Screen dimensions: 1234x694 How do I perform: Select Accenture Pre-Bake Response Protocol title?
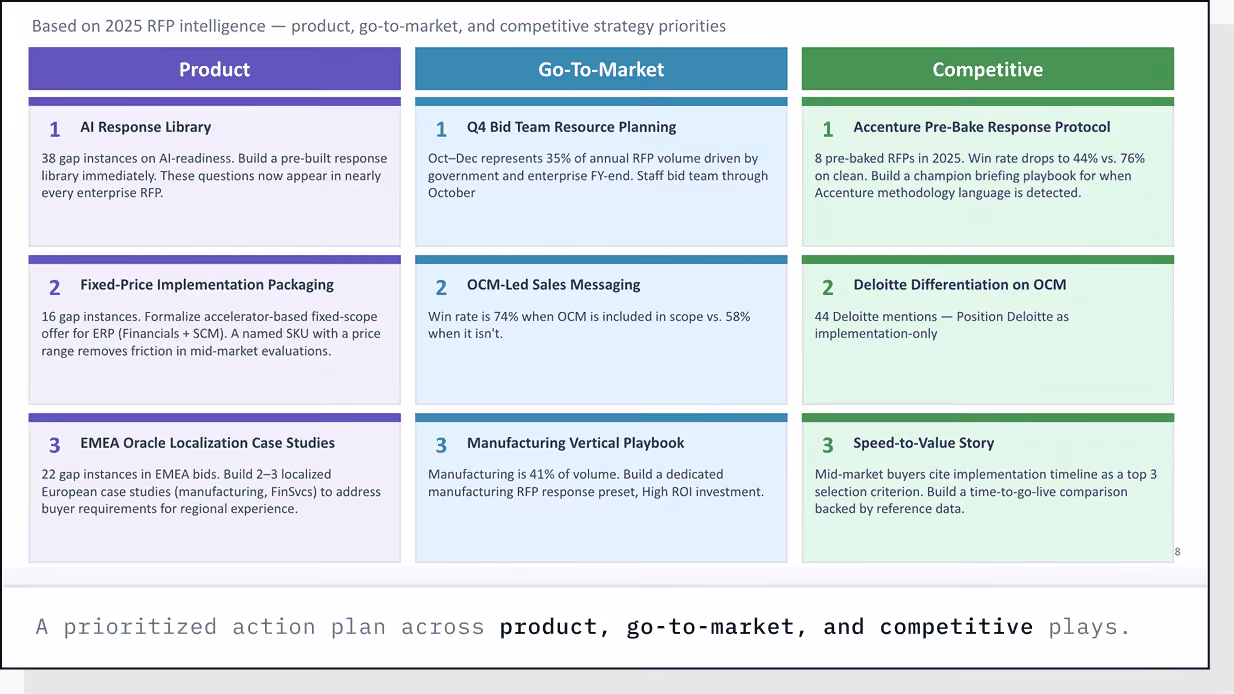click(x=982, y=127)
